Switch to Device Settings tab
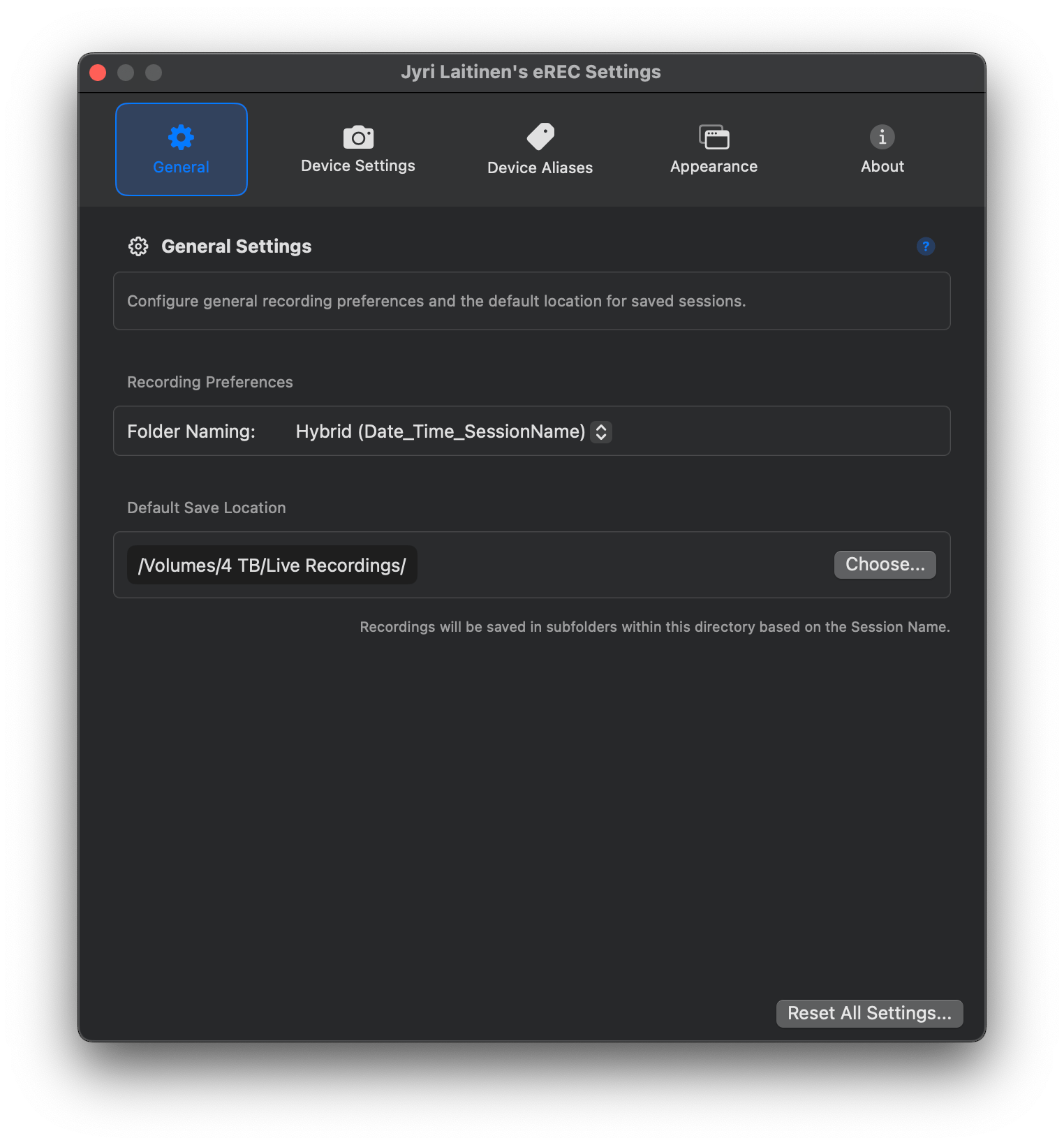 (x=358, y=149)
